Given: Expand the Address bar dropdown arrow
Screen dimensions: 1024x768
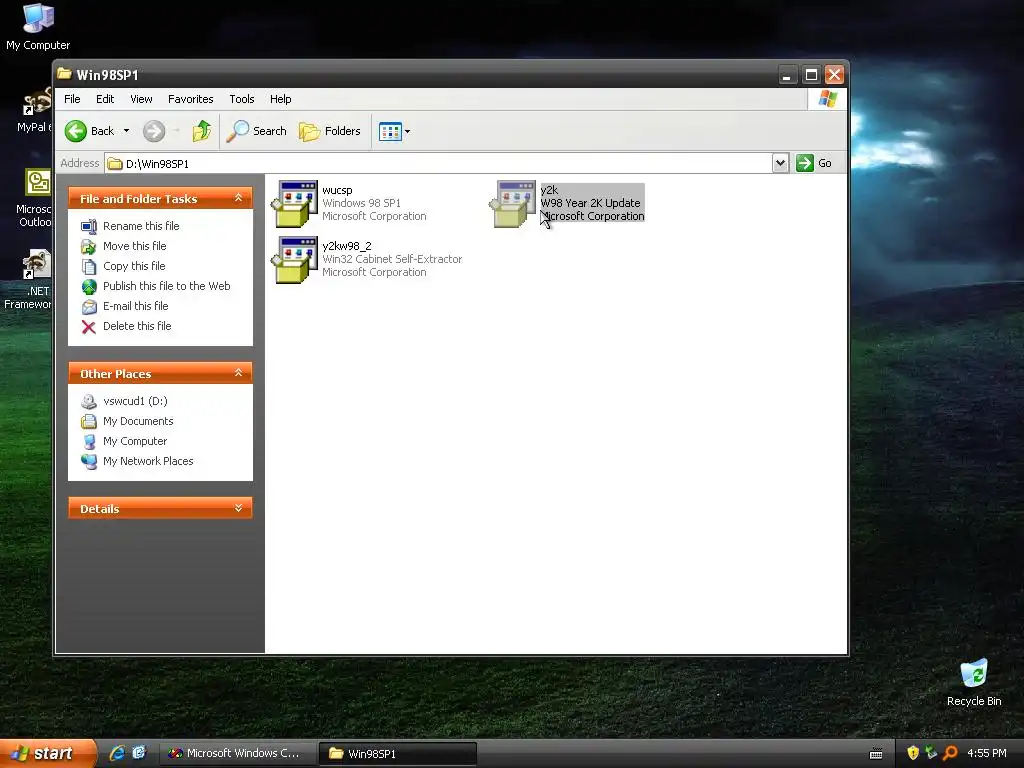Looking at the screenshot, I should [x=780, y=163].
